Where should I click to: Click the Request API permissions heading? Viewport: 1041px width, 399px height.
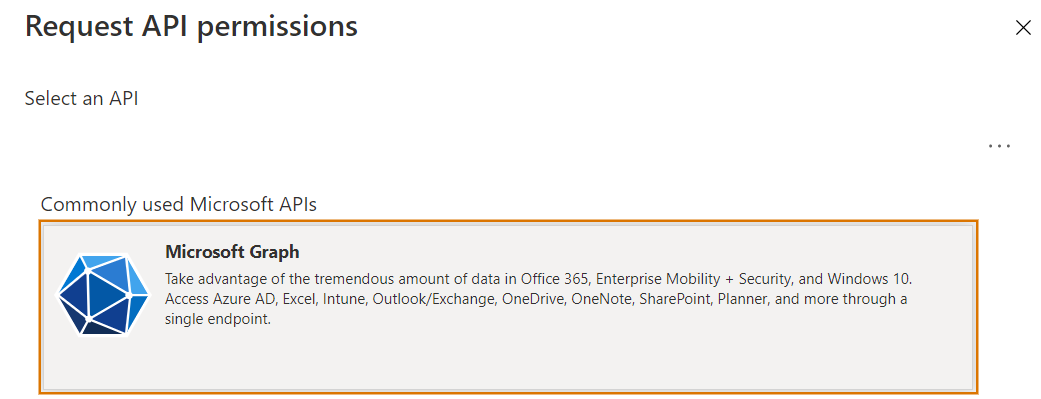(191, 27)
